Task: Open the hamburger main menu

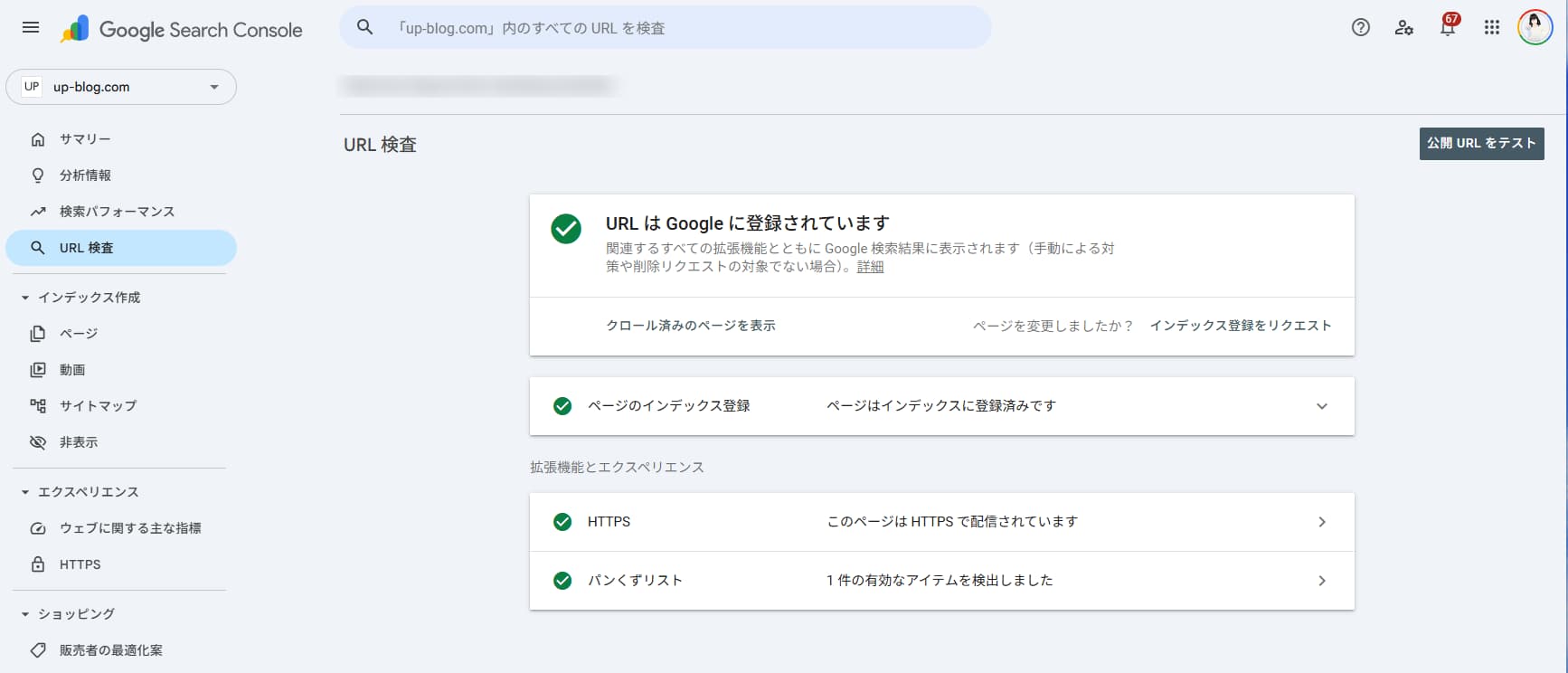Action: 31,28
